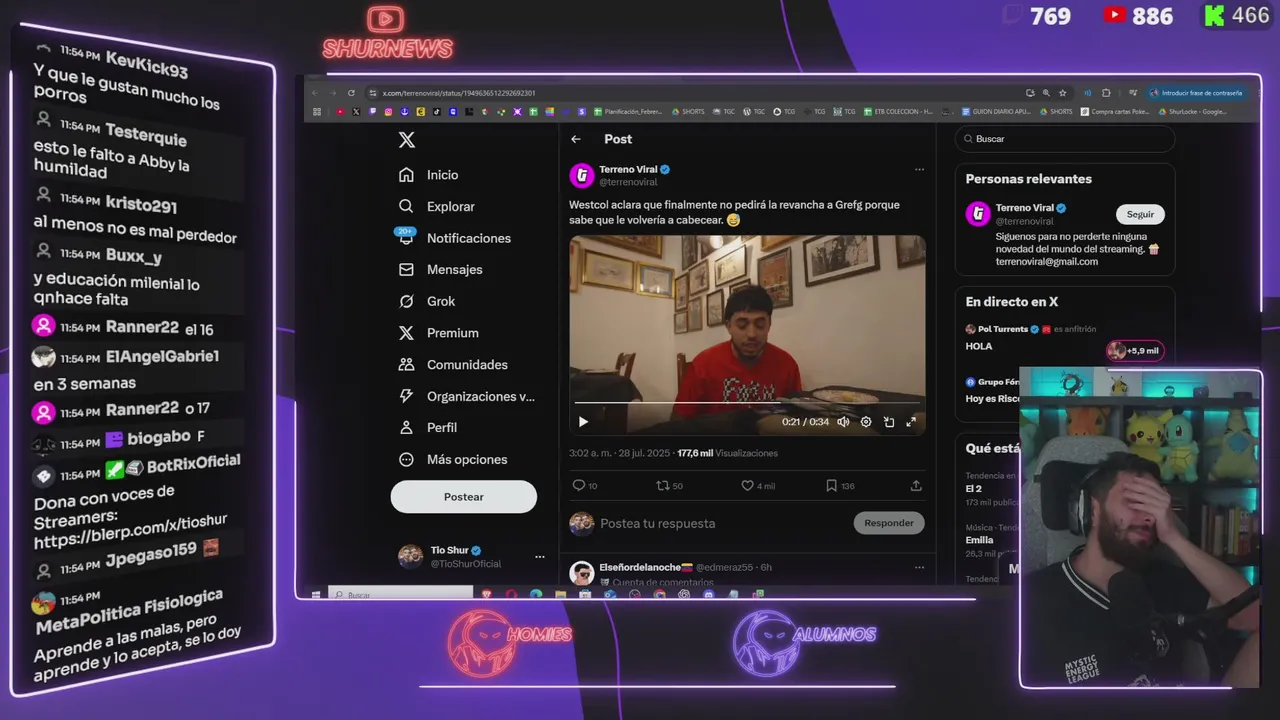The image size is (1280, 720).
Task: Enable video picture-in-picture icon
Action: [889, 422]
